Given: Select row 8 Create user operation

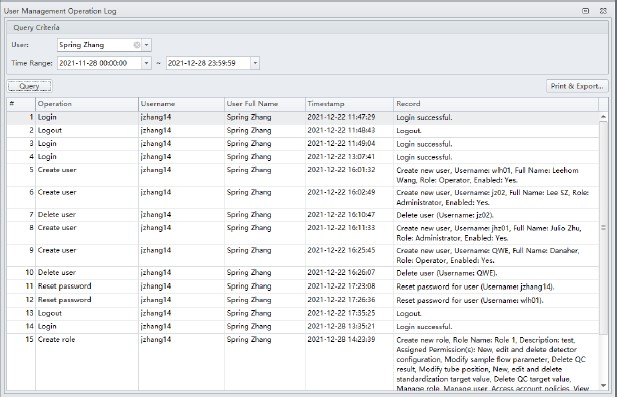Looking at the screenshot, I should pyautogui.click(x=57, y=228).
